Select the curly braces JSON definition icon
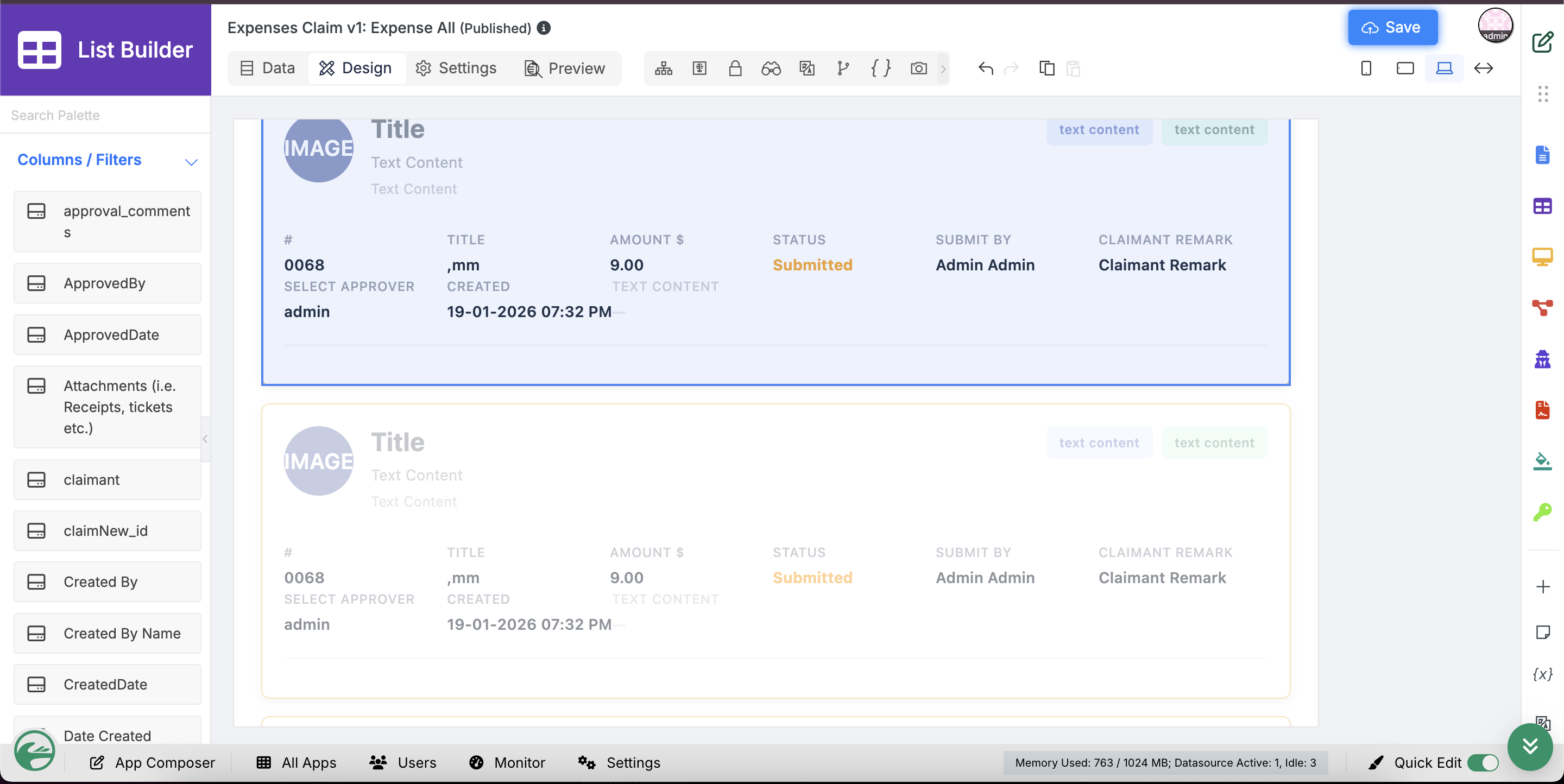The image size is (1564, 784). click(x=880, y=68)
